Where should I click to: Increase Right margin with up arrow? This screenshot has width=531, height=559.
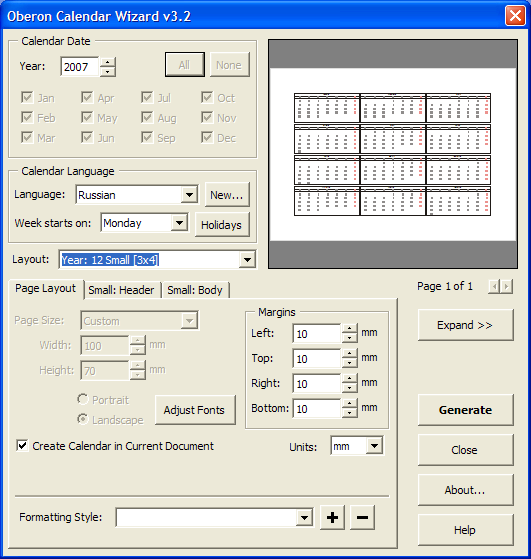pyautogui.click(x=349, y=379)
